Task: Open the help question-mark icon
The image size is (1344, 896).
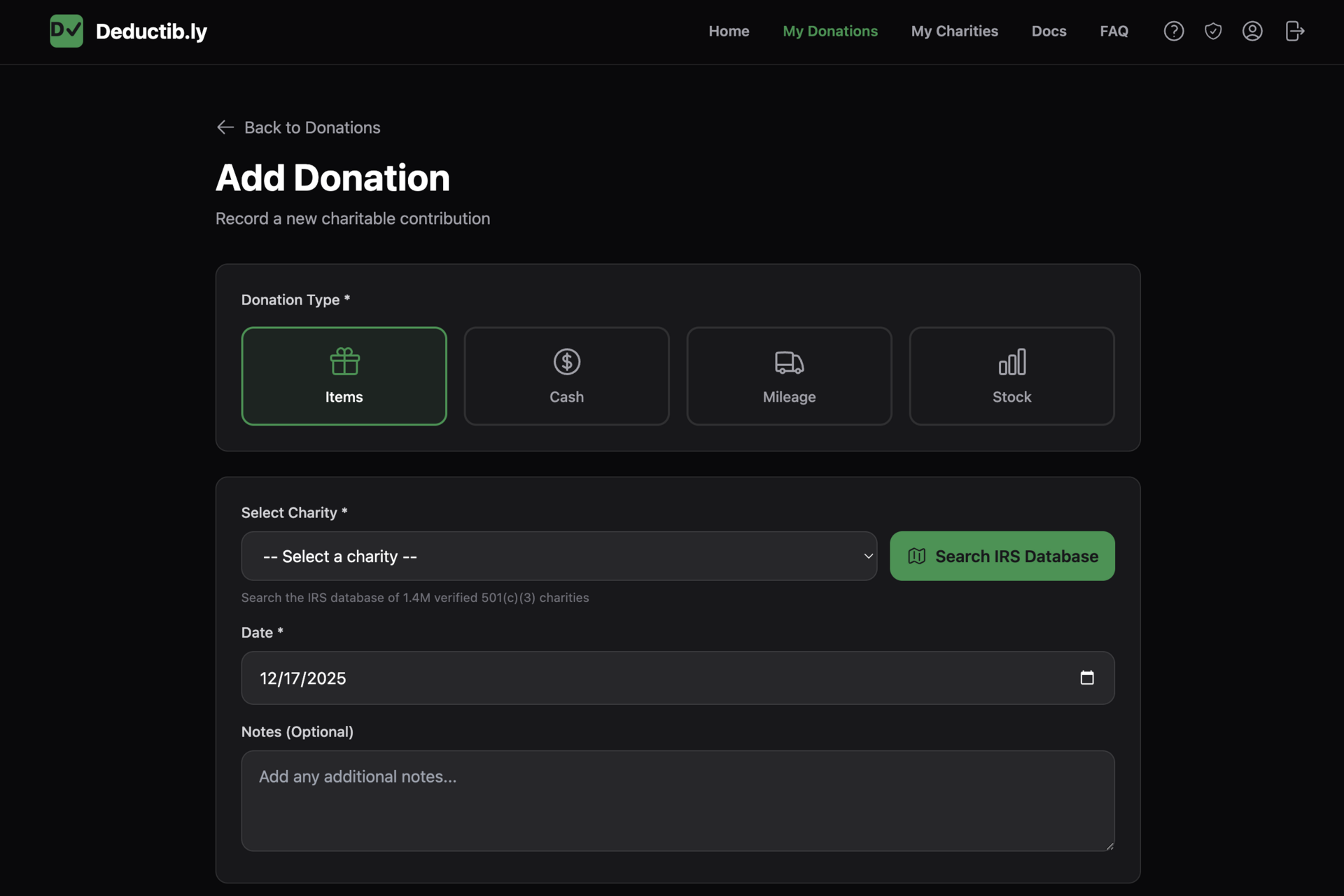Action: tap(1173, 31)
